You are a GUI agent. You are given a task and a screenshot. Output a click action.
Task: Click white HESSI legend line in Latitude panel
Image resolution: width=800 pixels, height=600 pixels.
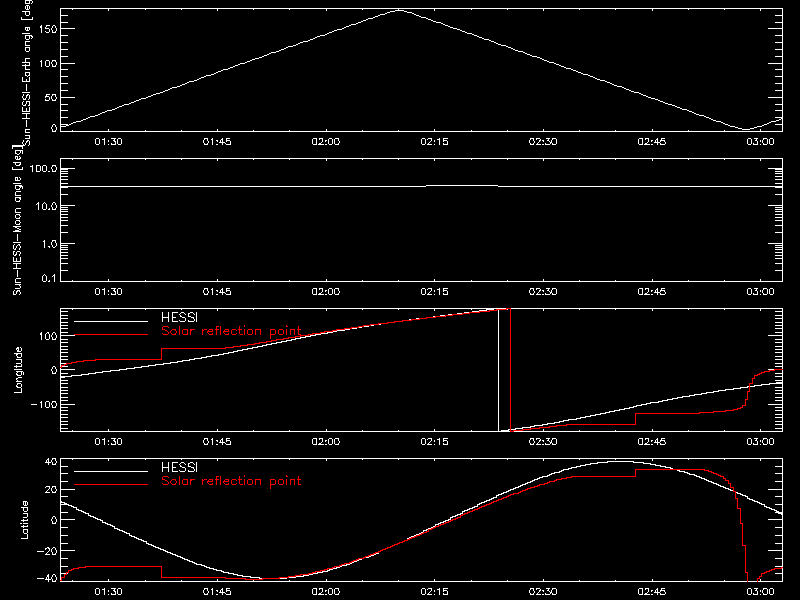(111, 471)
